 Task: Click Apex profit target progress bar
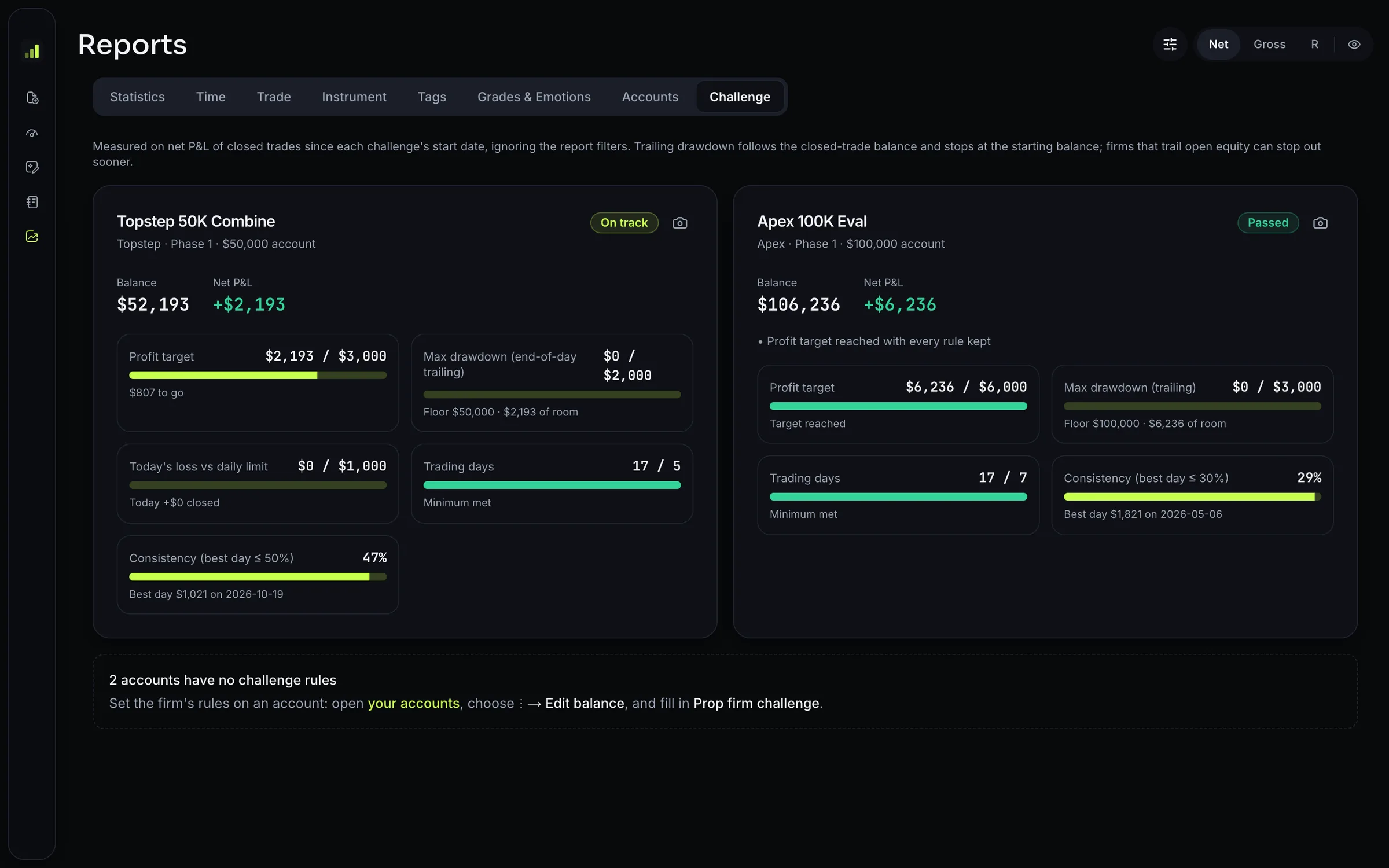(898, 406)
